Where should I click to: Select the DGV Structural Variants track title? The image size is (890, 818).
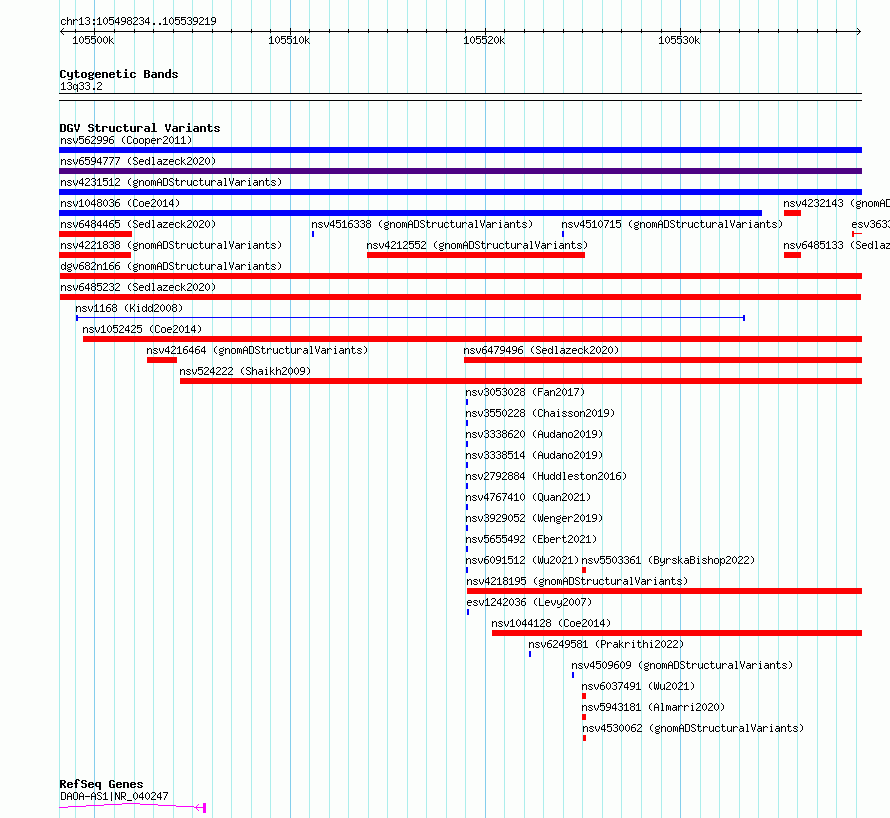point(140,128)
